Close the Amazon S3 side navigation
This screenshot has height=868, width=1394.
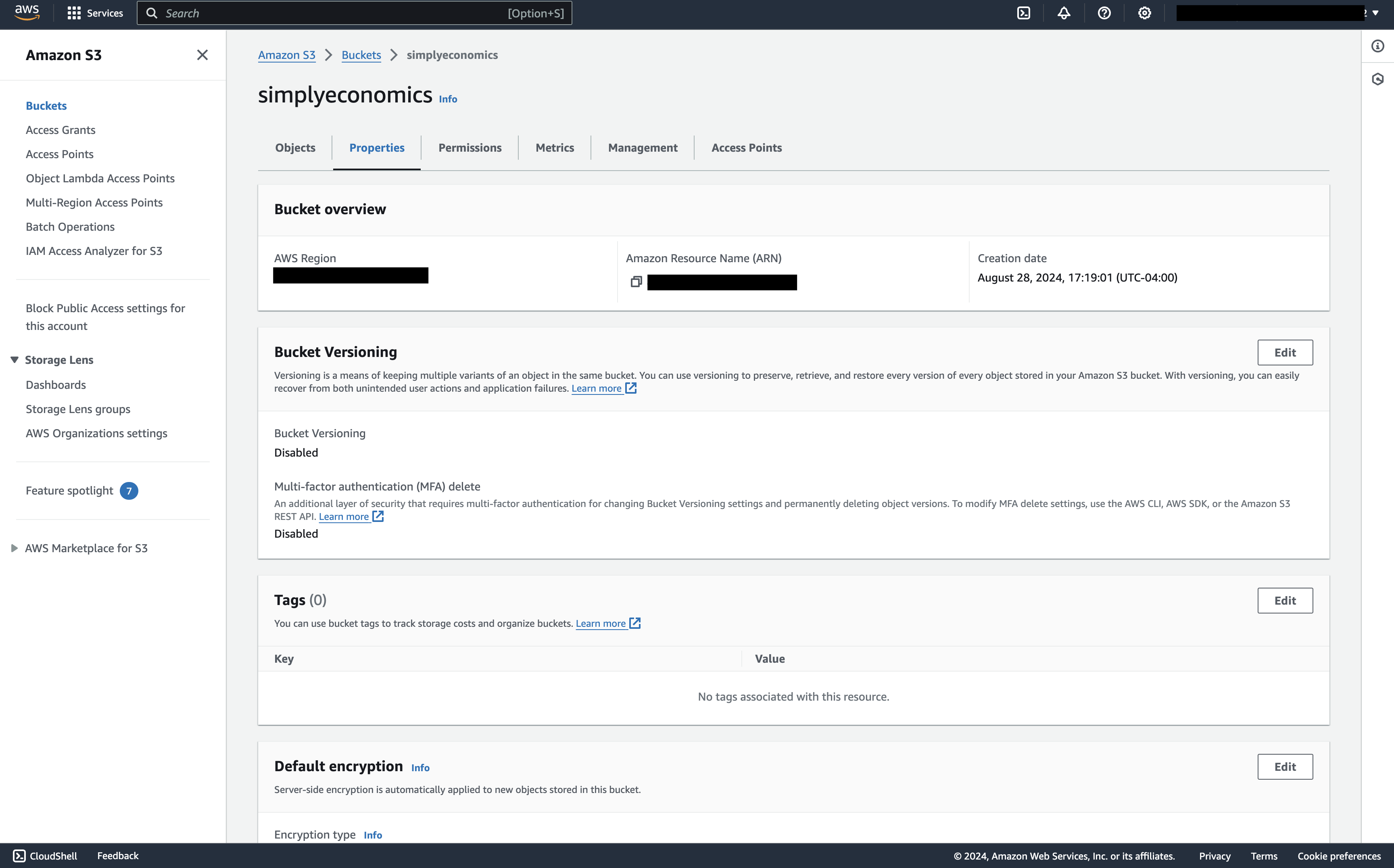click(202, 55)
